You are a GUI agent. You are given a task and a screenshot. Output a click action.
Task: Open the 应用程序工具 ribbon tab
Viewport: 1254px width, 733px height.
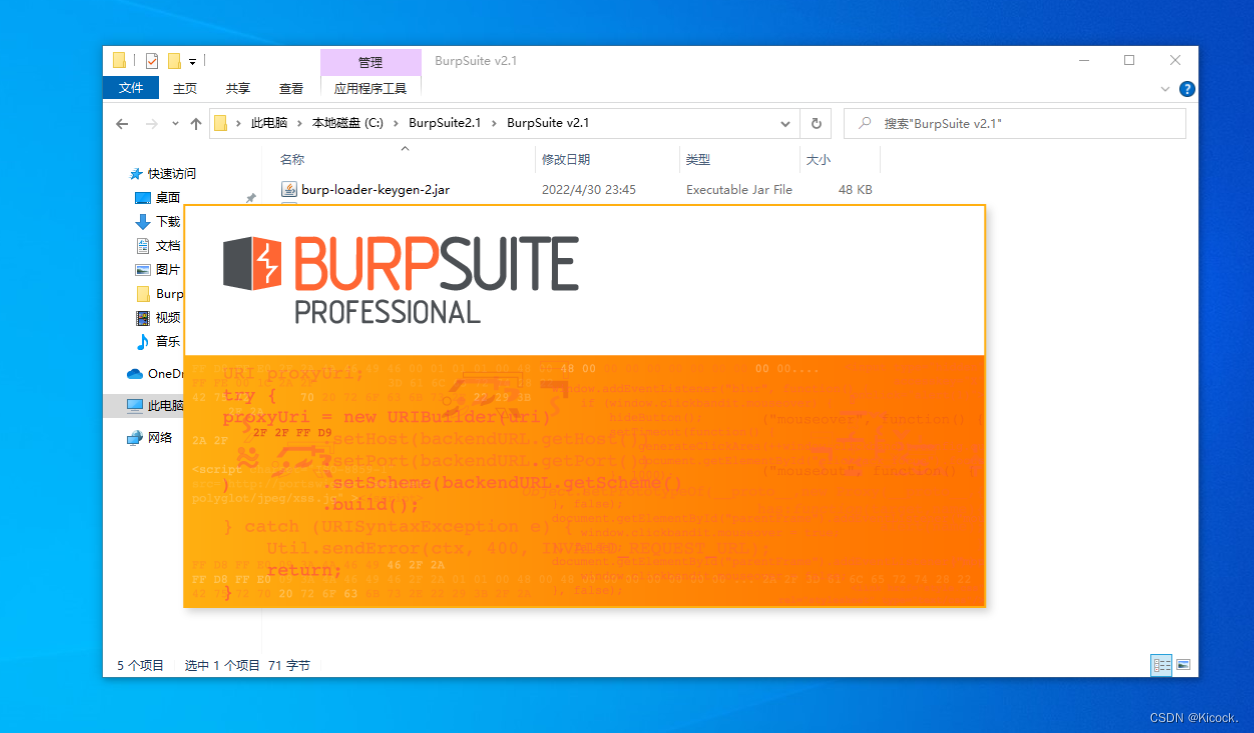tap(370, 88)
